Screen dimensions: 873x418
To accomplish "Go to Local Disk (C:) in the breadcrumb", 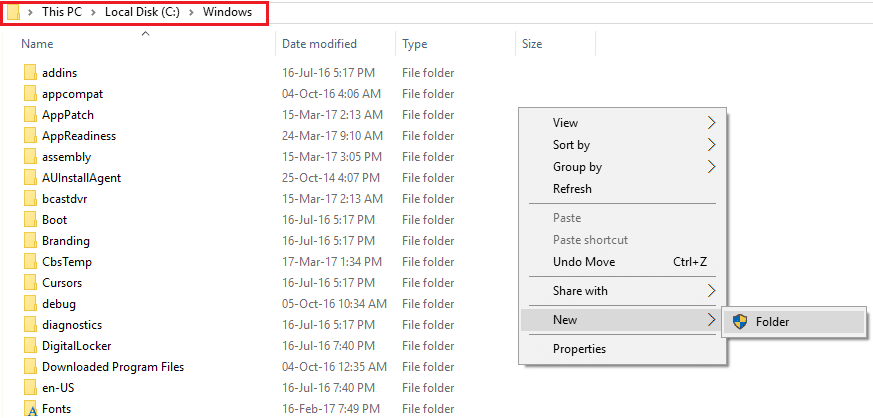I will coord(143,12).
